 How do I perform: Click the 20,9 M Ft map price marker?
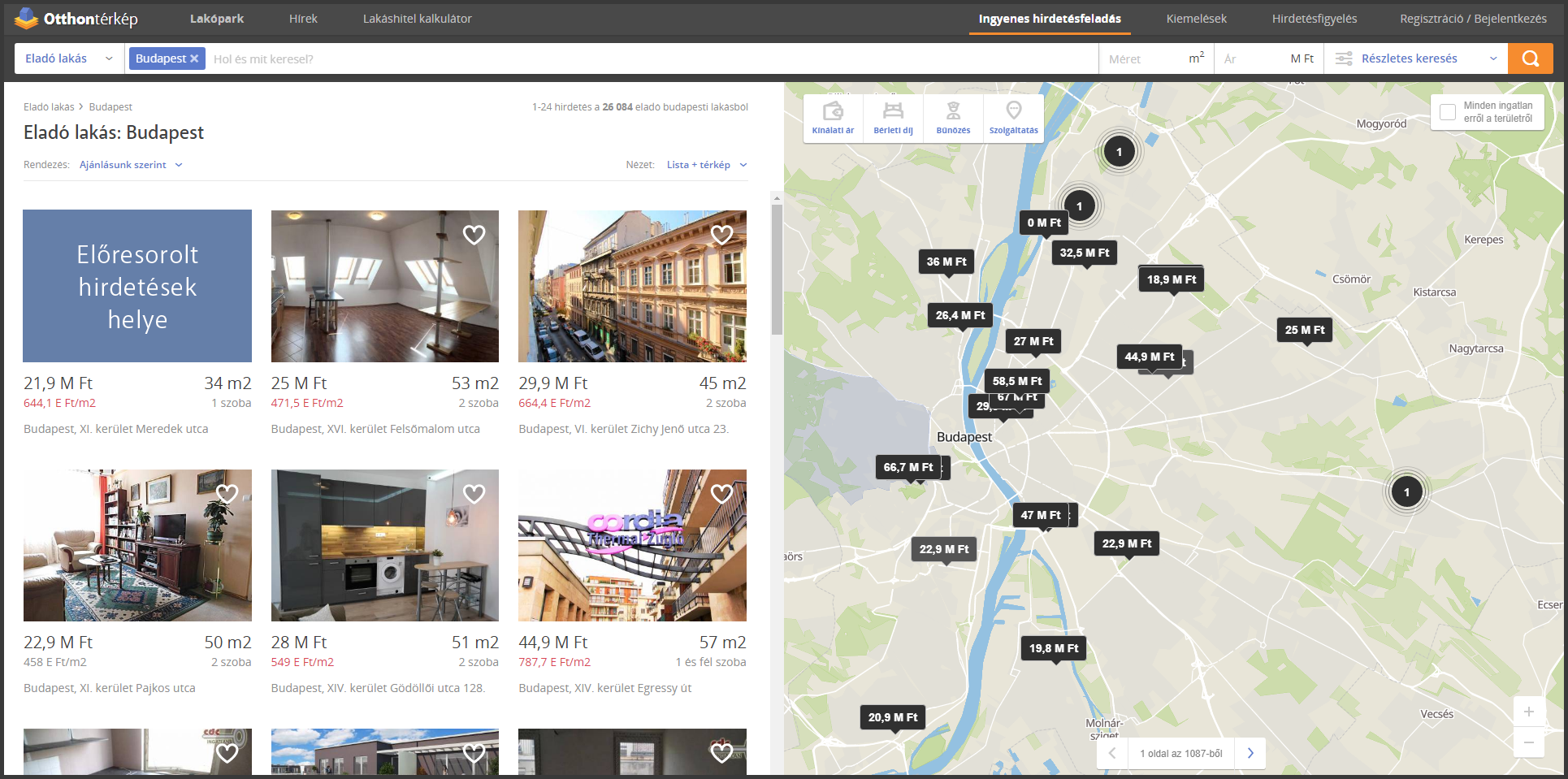pos(892,717)
